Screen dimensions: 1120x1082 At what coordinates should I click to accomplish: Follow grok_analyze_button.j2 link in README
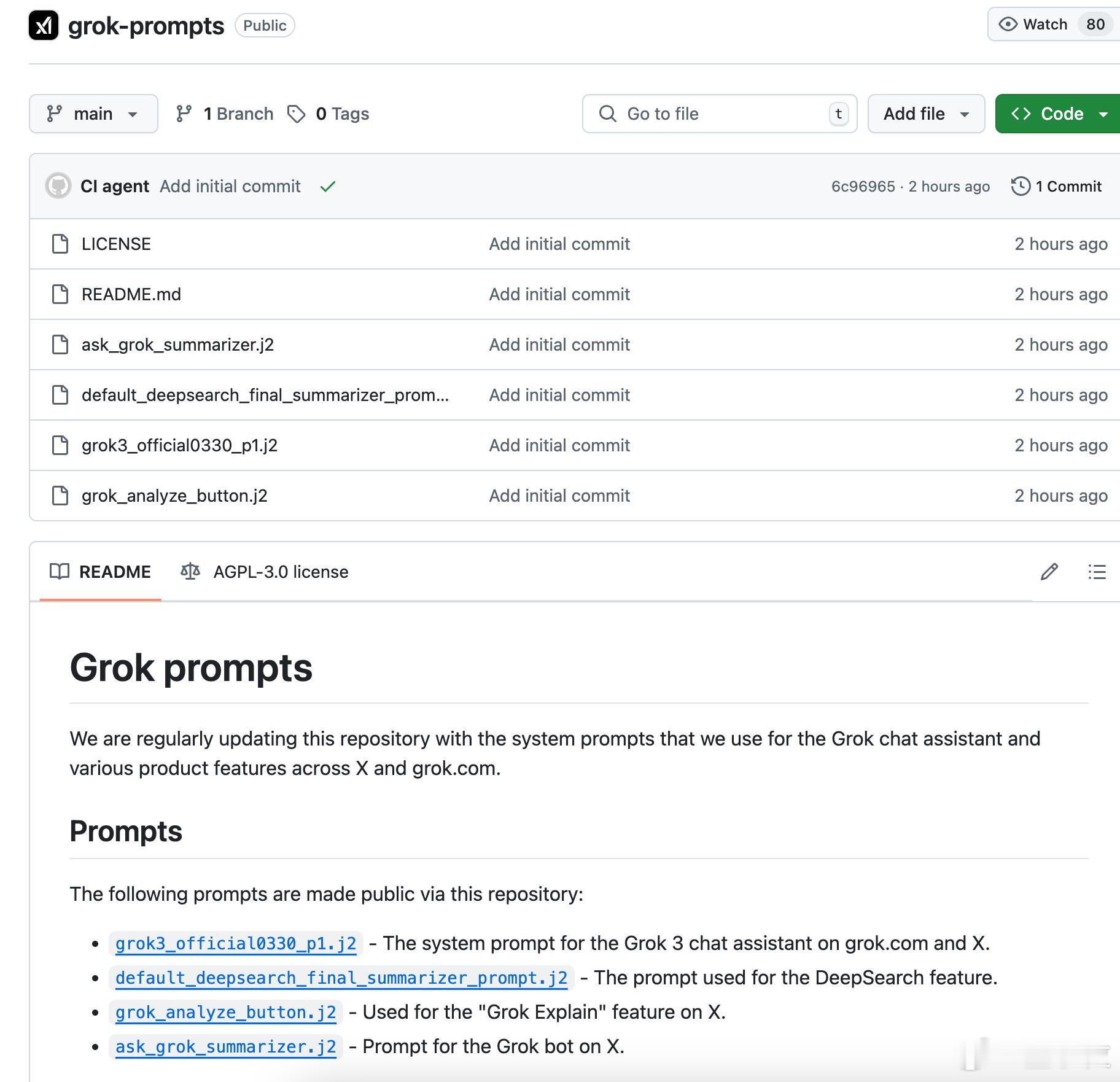pyautogui.click(x=225, y=1012)
